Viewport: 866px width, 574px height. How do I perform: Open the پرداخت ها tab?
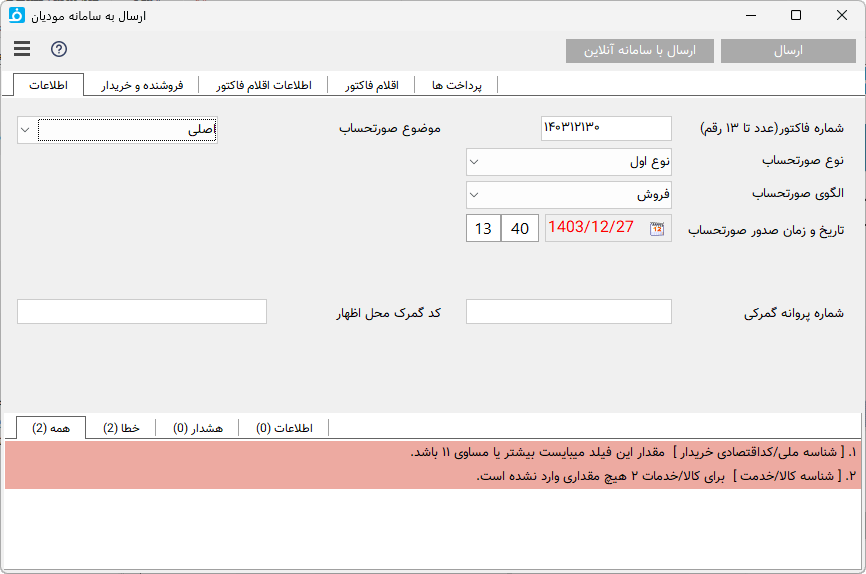point(457,86)
